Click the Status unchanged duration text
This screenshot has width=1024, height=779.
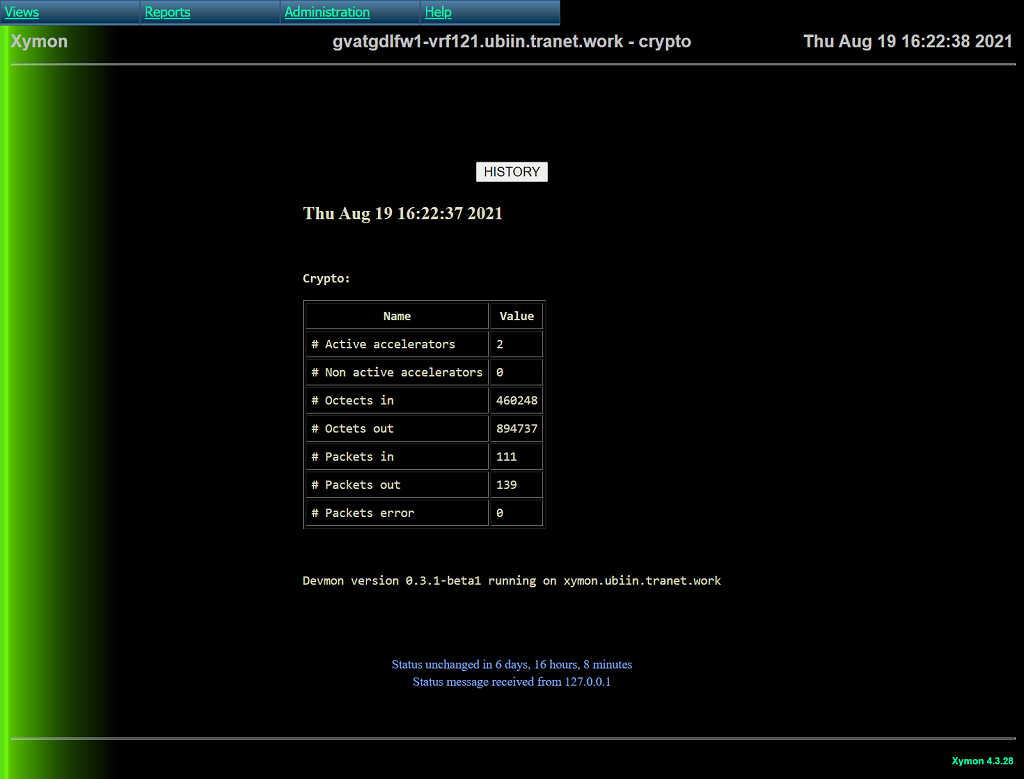pyautogui.click(x=511, y=664)
